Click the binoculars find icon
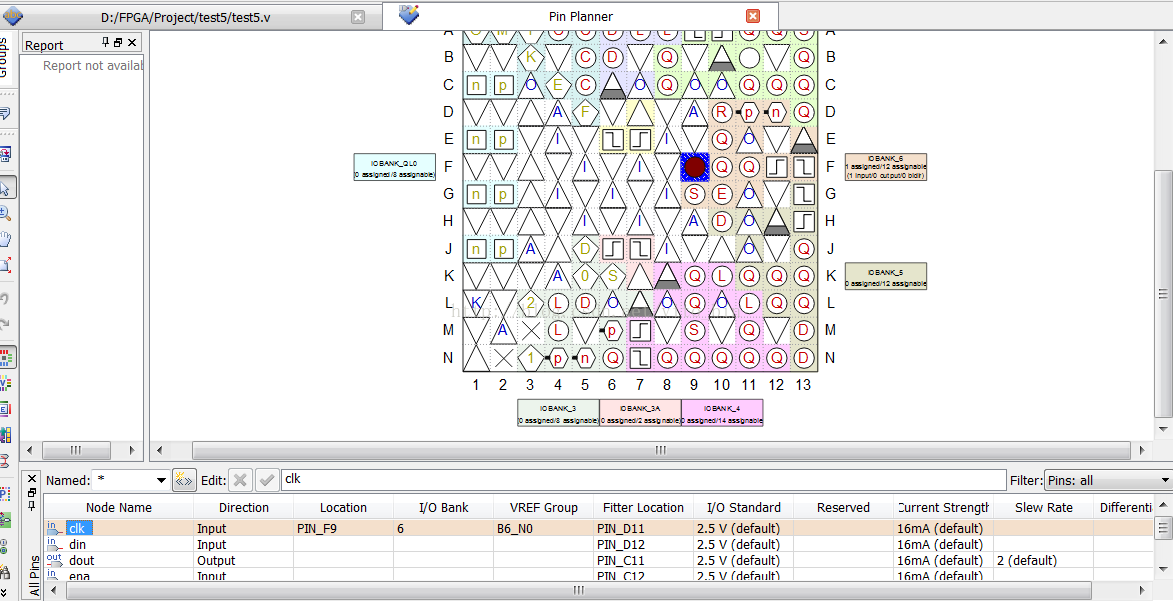 [4, 572]
